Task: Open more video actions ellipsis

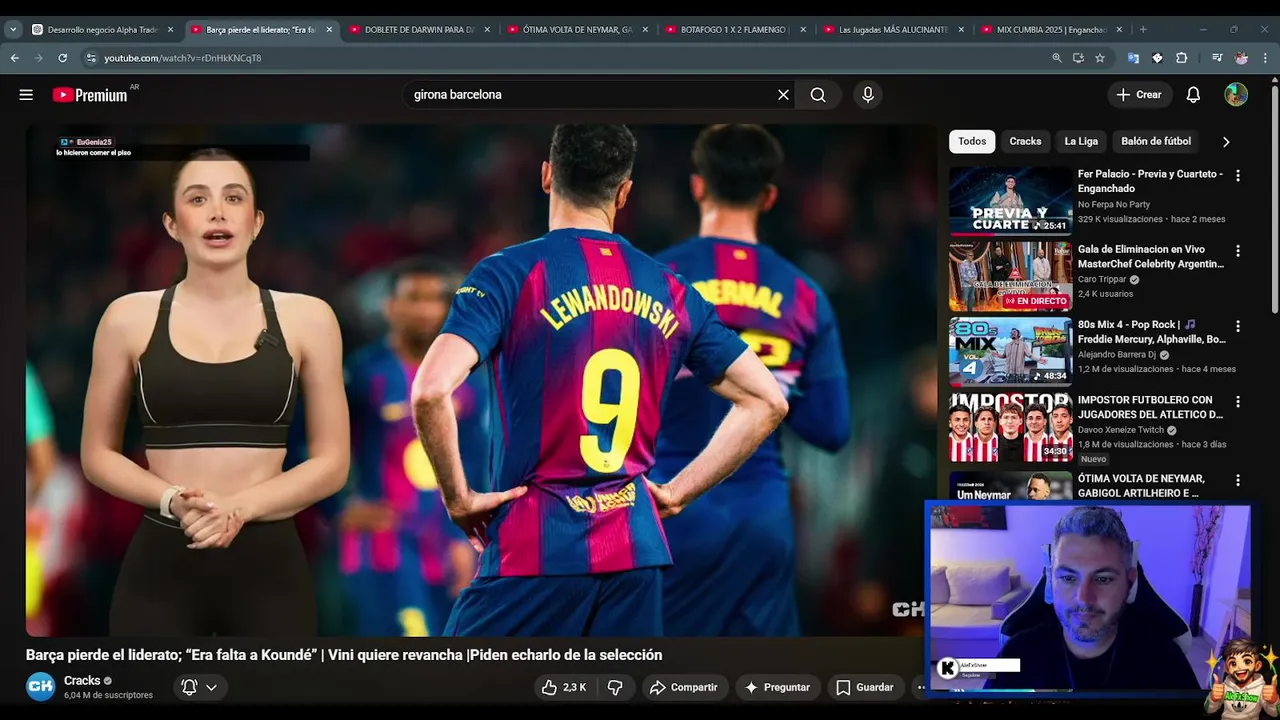Action: point(920,687)
